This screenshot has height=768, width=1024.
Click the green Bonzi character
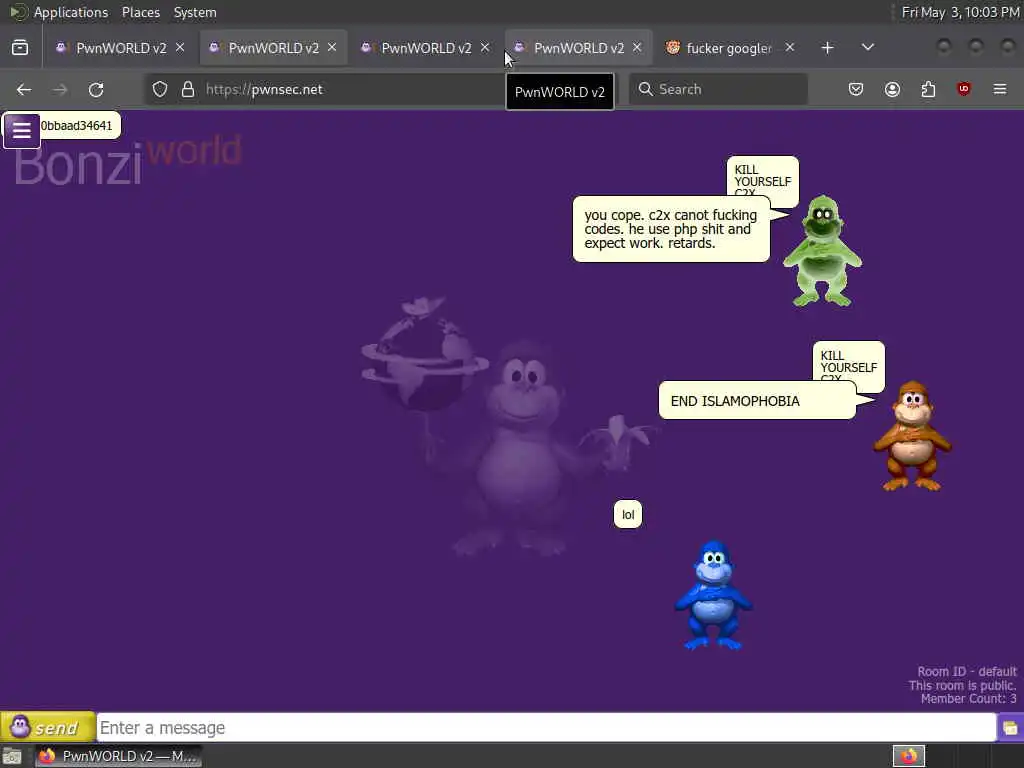822,251
